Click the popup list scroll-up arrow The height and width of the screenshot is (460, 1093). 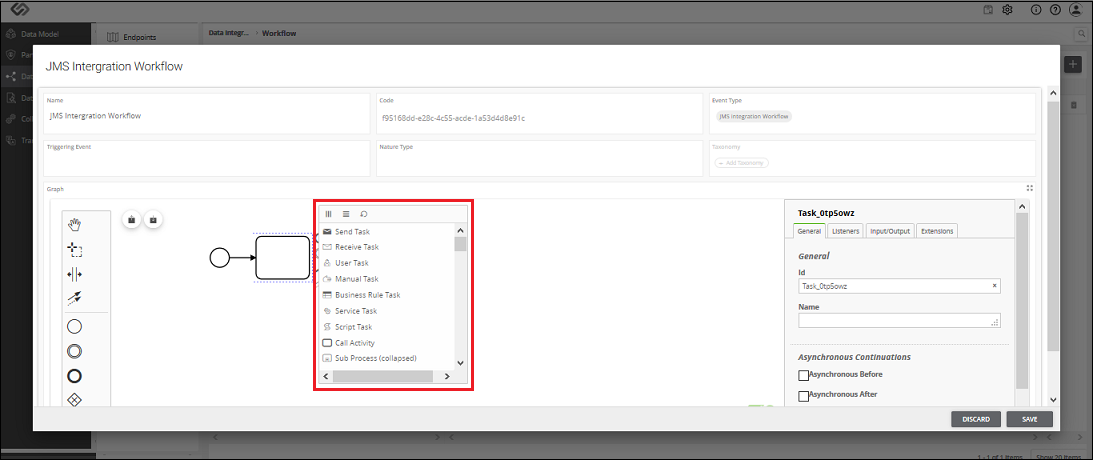460,231
